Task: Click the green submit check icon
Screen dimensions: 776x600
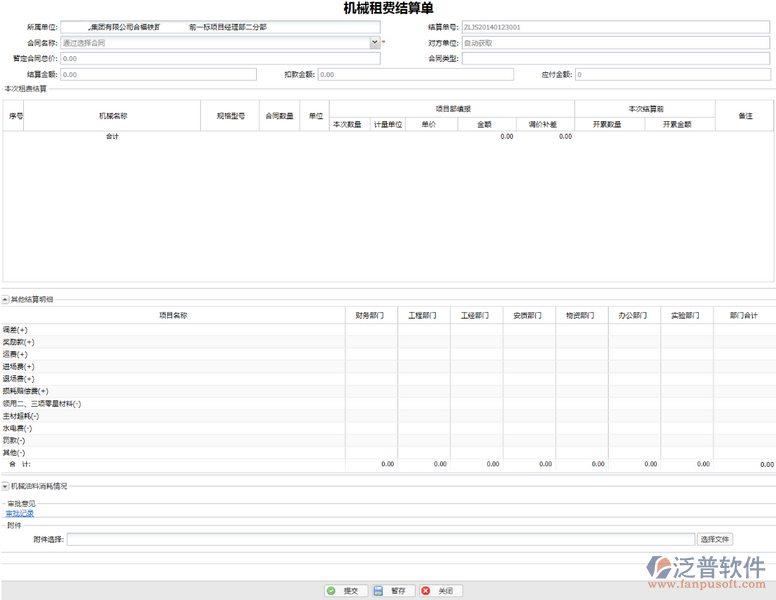Action: [331, 591]
